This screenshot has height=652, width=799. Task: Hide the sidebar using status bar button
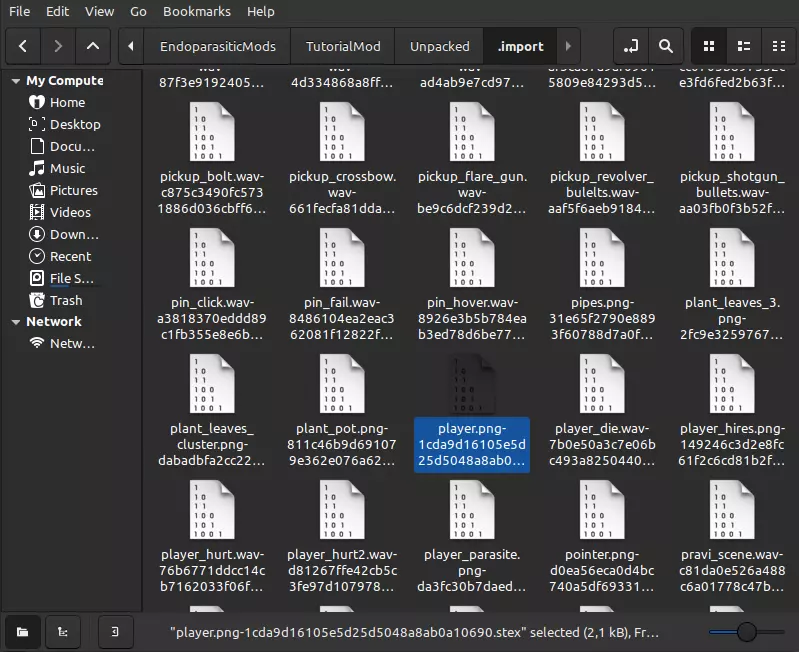click(x=115, y=631)
